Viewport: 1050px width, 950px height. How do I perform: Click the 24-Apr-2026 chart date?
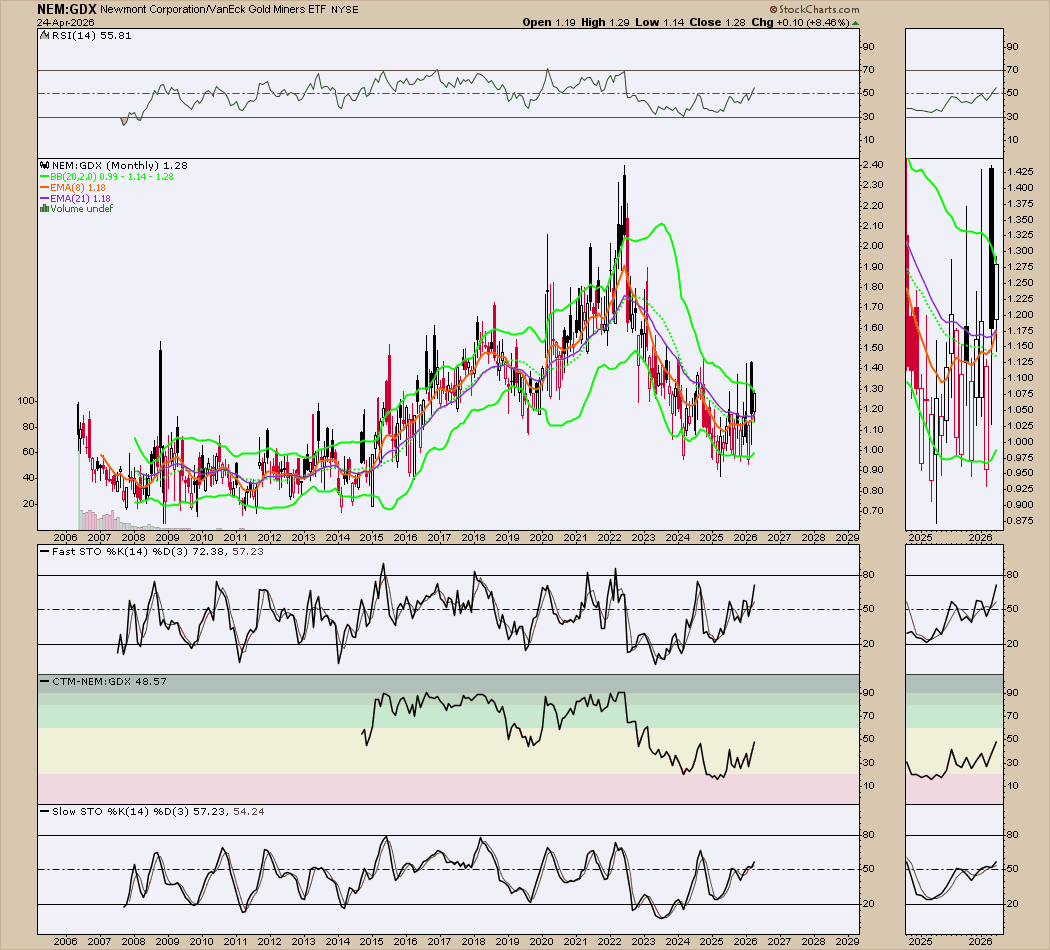coord(65,22)
